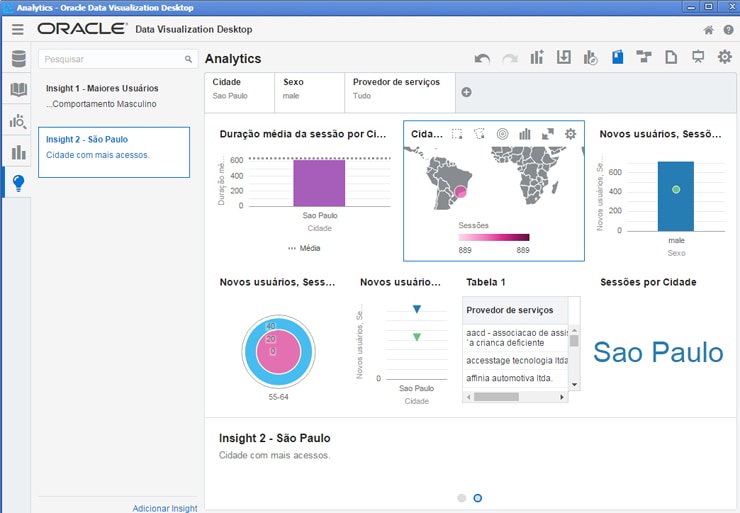Maximize the map visualization

547,134
